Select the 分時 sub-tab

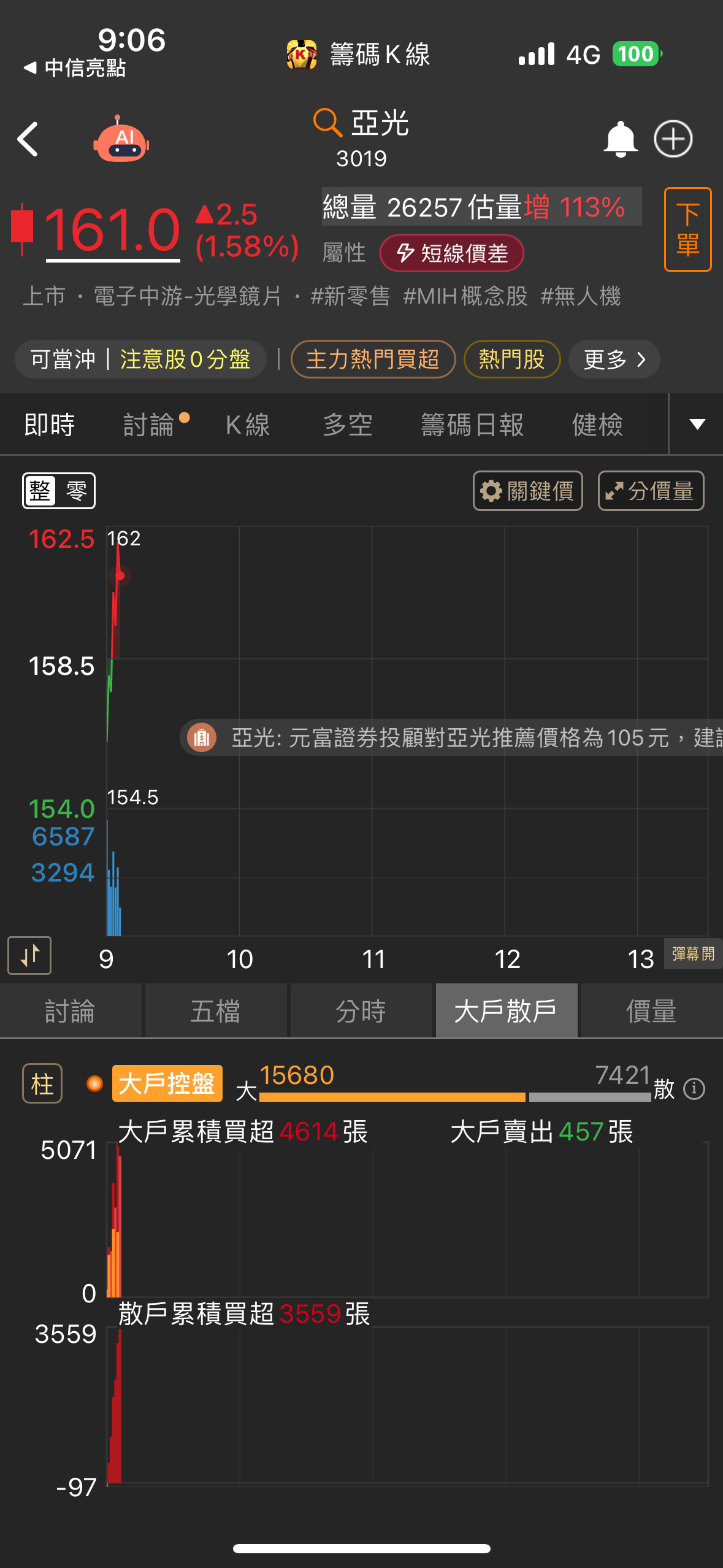pos(361,1011)
